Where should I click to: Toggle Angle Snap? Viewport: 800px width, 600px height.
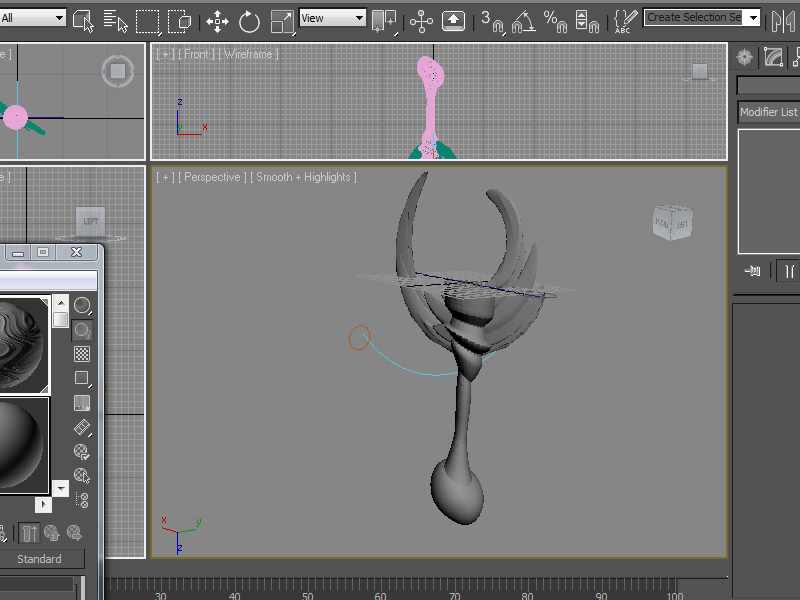pos(523,21)
